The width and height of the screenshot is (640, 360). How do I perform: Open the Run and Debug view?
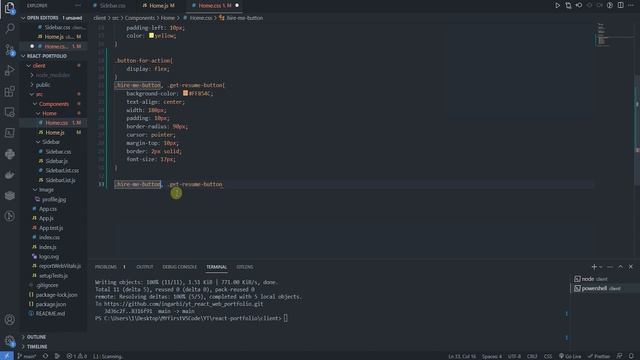10,71
